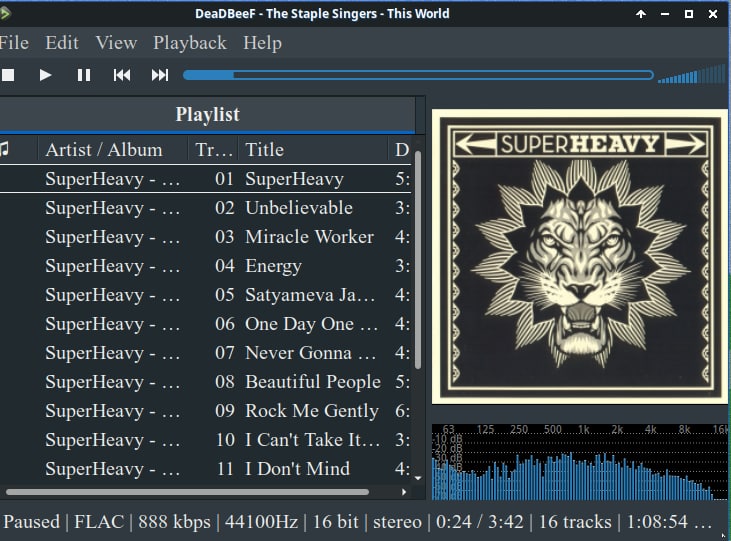Toggle the Pause button
The image size is (731, 541).
[x=84, y=75]
